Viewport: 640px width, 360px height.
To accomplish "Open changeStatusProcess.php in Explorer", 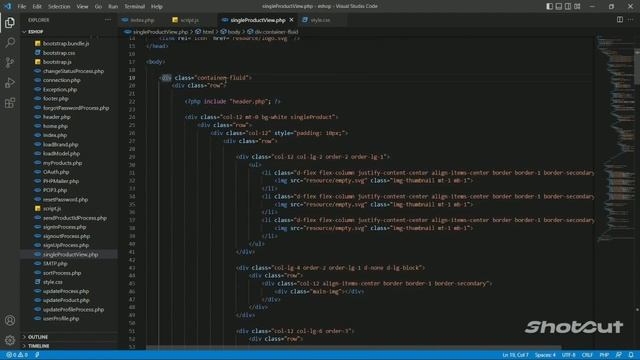I will click(73, 71).
